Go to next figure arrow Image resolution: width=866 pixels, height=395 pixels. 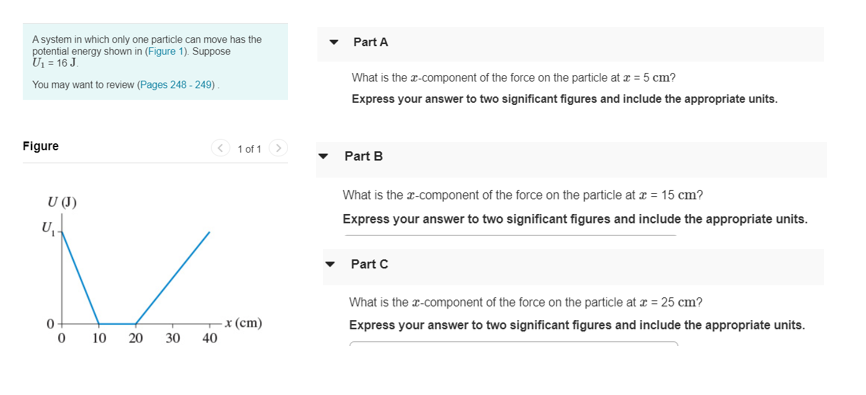[x=278, y=148]
